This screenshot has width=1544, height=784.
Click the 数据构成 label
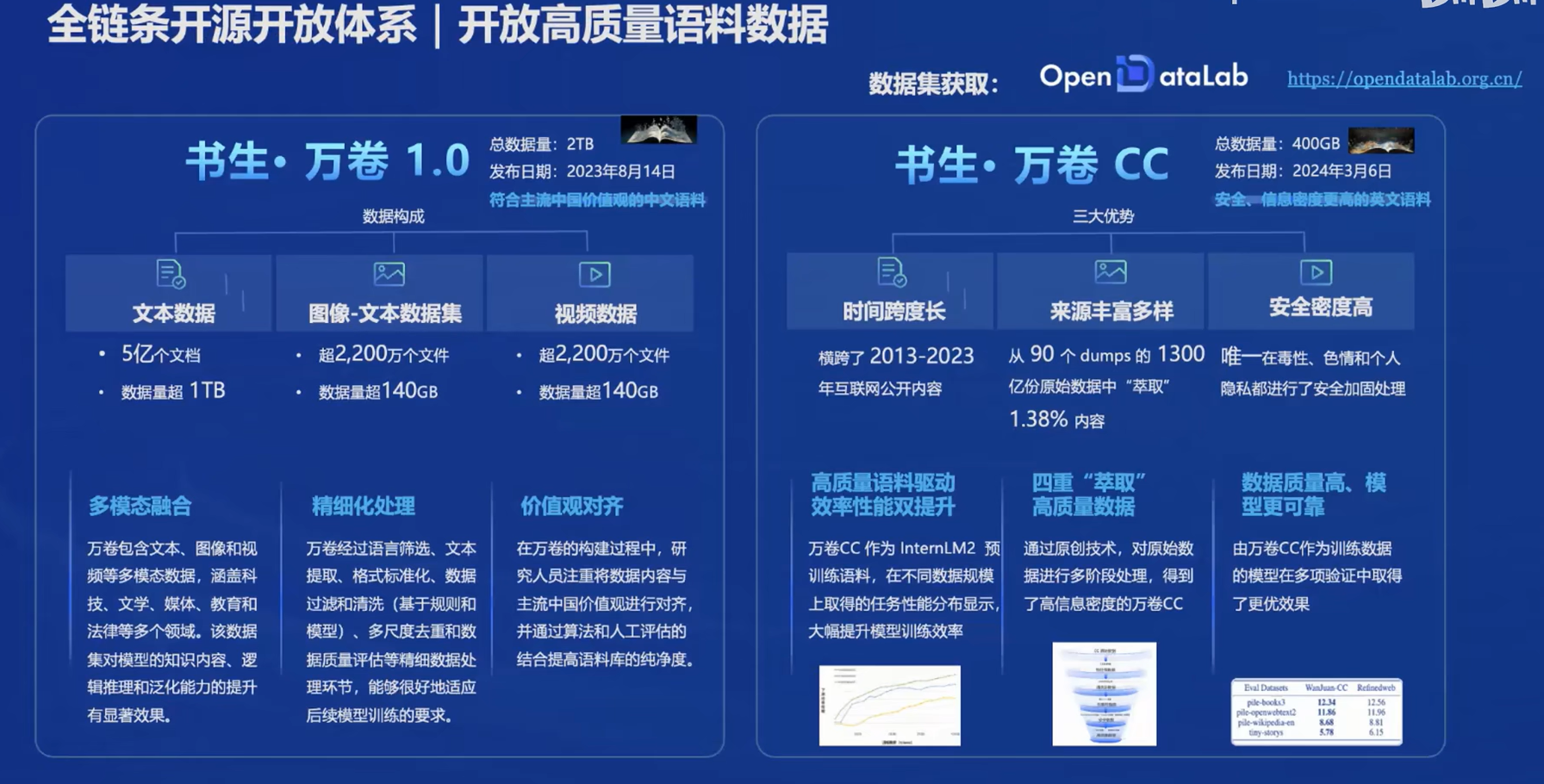tap(393, 216)
